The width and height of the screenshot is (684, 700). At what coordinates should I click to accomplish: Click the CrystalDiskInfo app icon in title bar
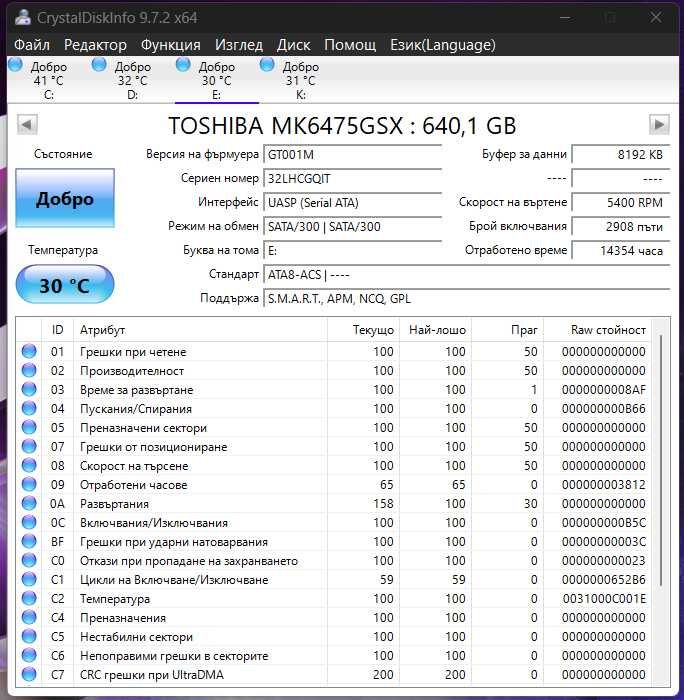[22, 17]
